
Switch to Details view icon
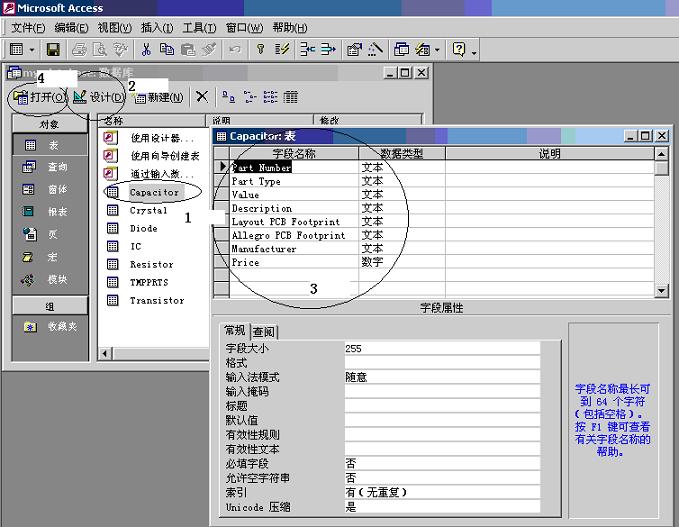click(x=291, y=97)
